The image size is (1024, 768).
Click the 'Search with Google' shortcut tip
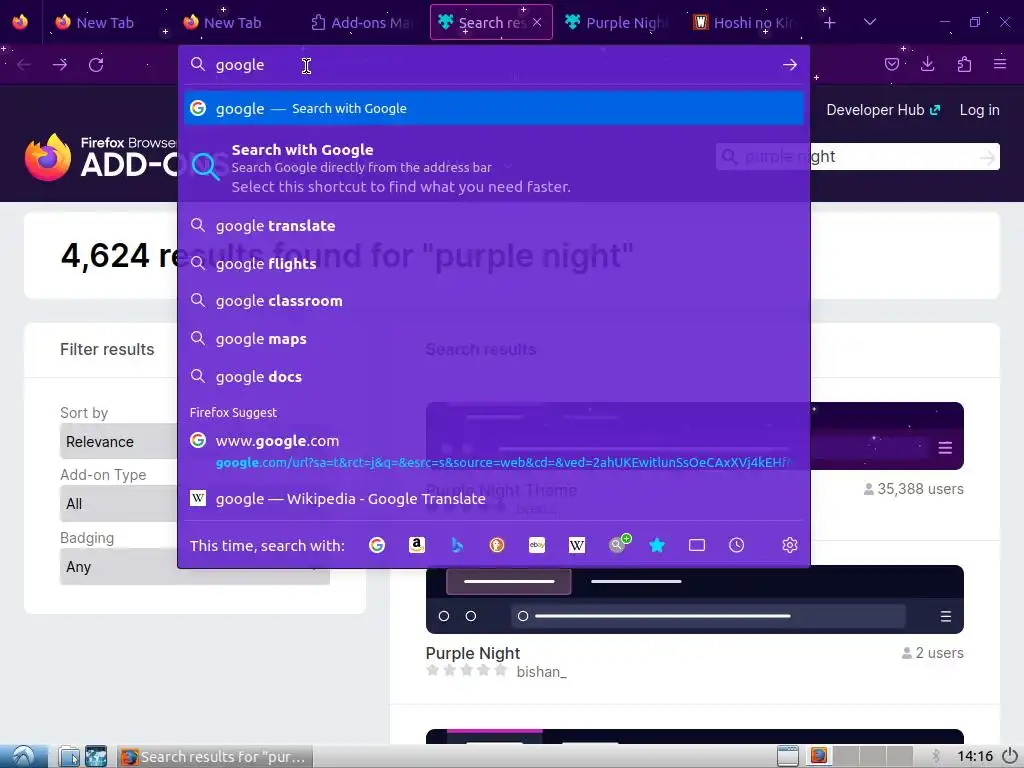494,168
